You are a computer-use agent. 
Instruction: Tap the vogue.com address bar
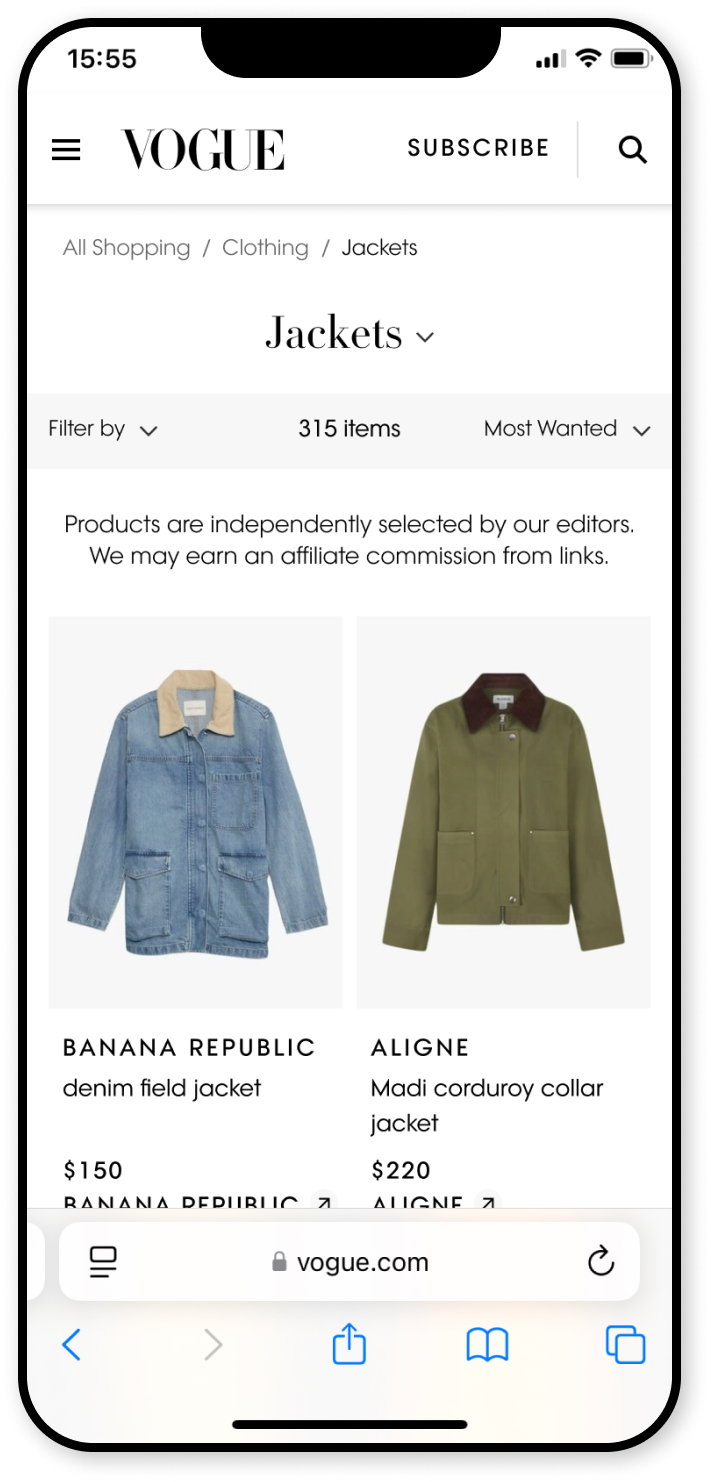(x=352, y=1262)
